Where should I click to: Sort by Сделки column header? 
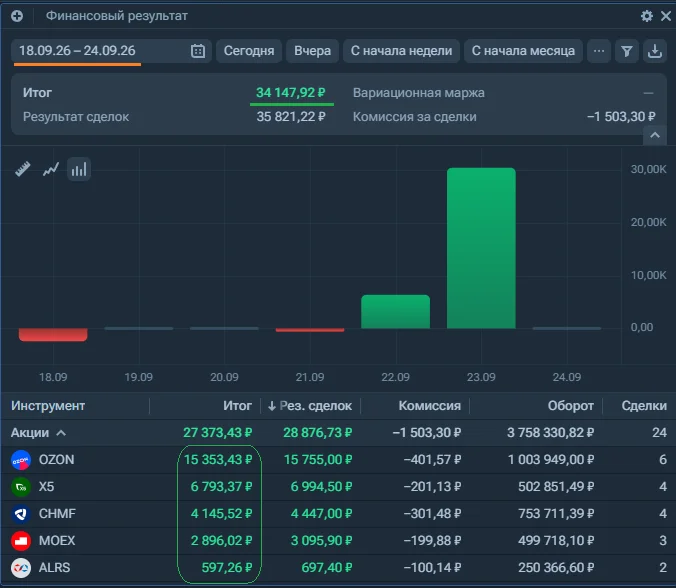pyautogui.click(x=644, y=406)
